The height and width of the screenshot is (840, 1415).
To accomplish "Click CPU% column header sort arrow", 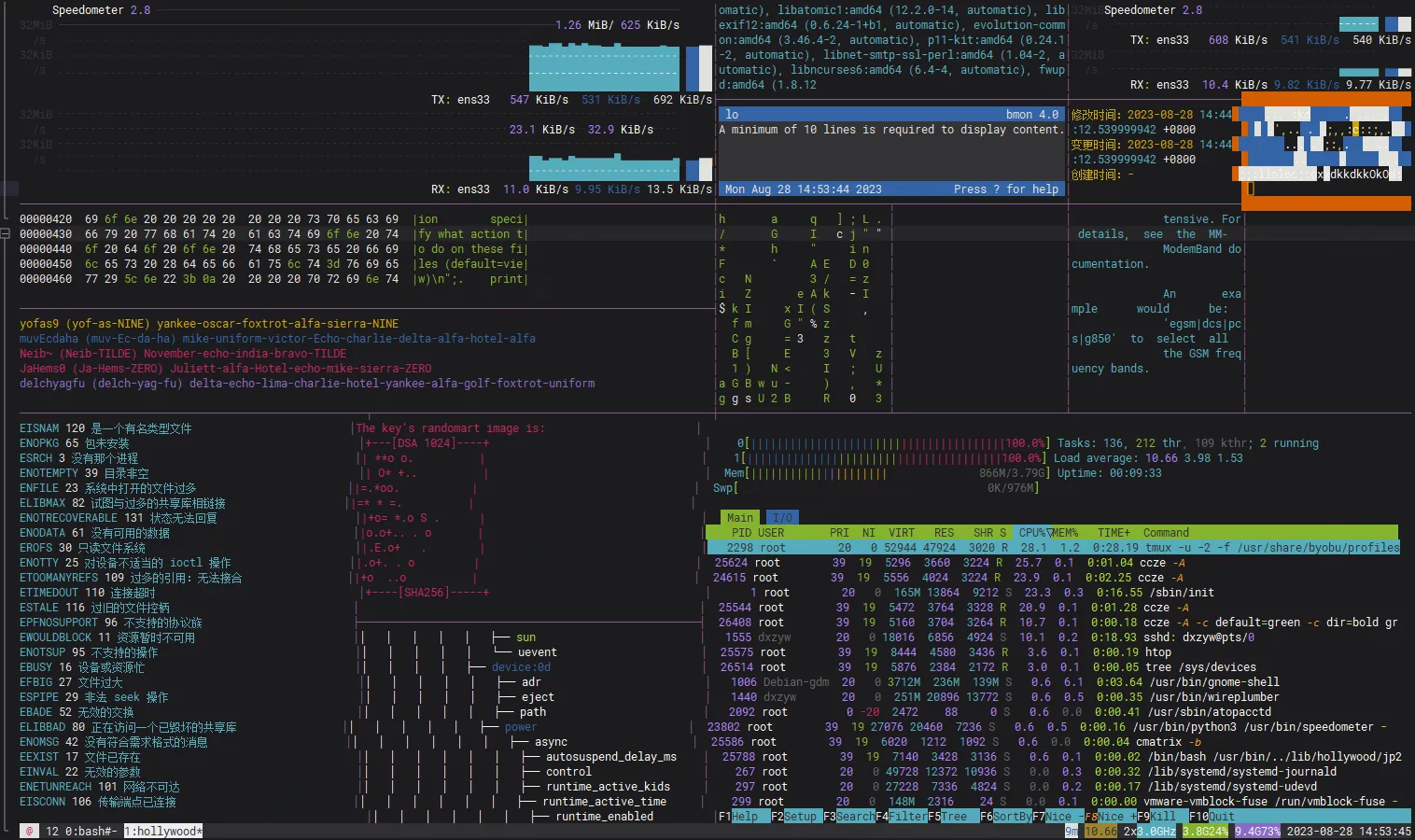I will click(1048, 533).
